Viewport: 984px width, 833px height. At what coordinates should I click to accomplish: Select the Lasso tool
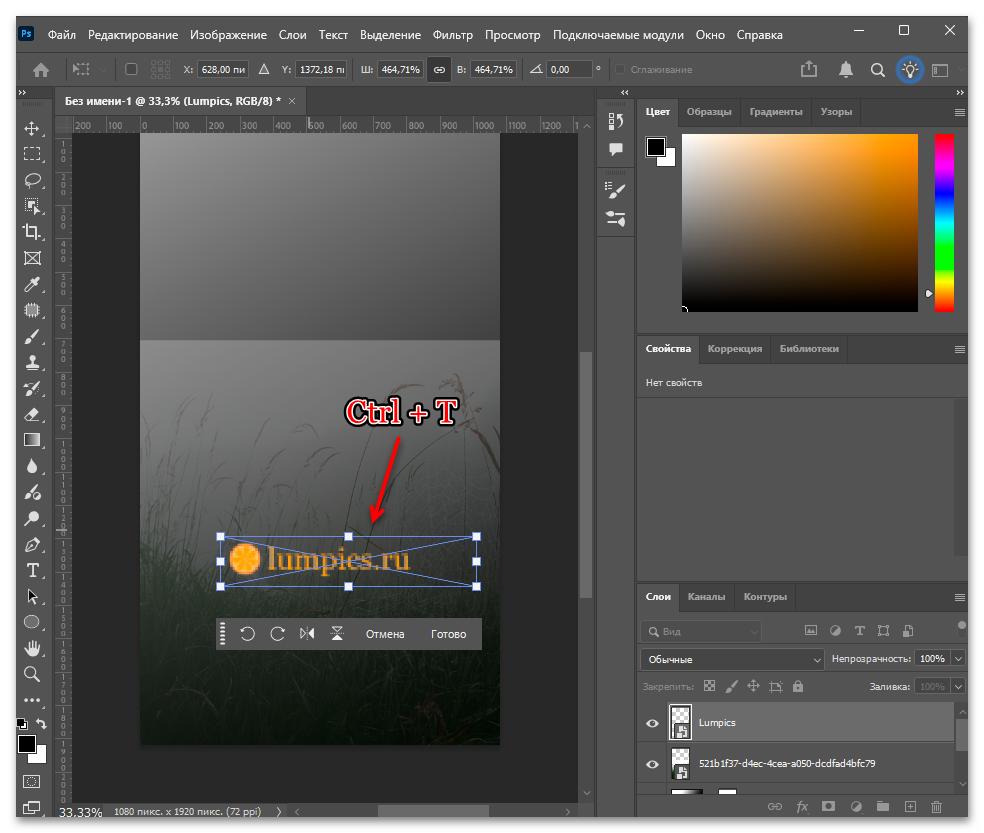coord(32,180)
